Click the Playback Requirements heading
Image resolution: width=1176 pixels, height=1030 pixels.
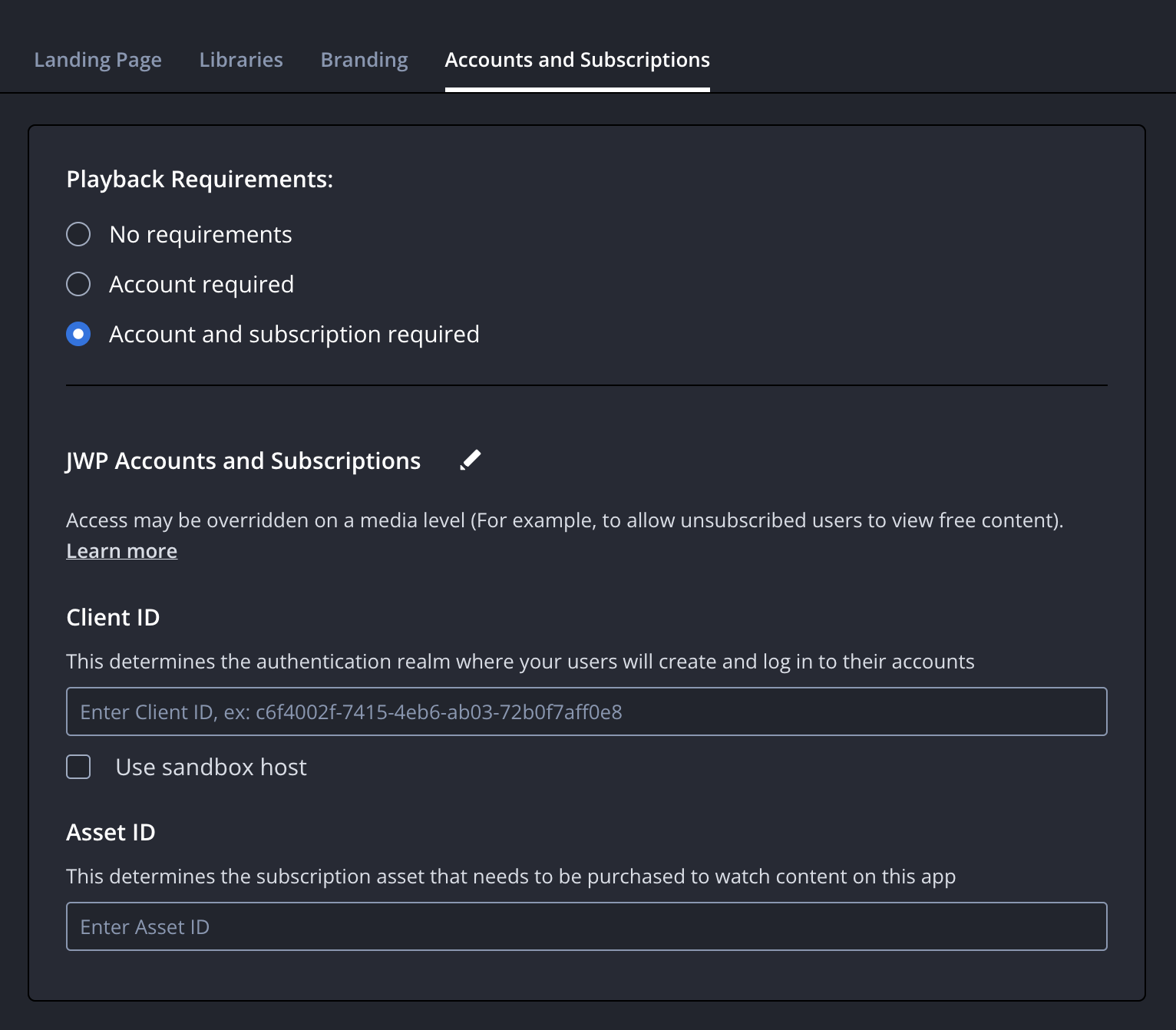tap(200, 180)
